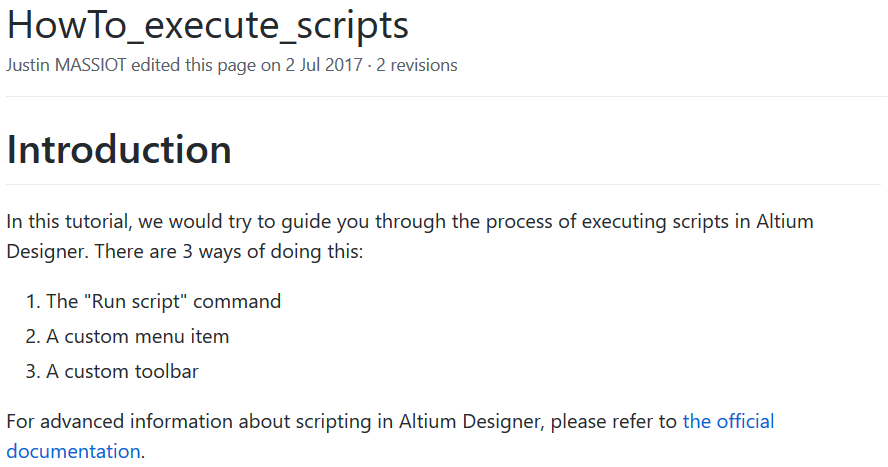Click list item 'The "Run script" command'
Image resolution: width=888 pixels, height=467 pixels.
[164, 301]
